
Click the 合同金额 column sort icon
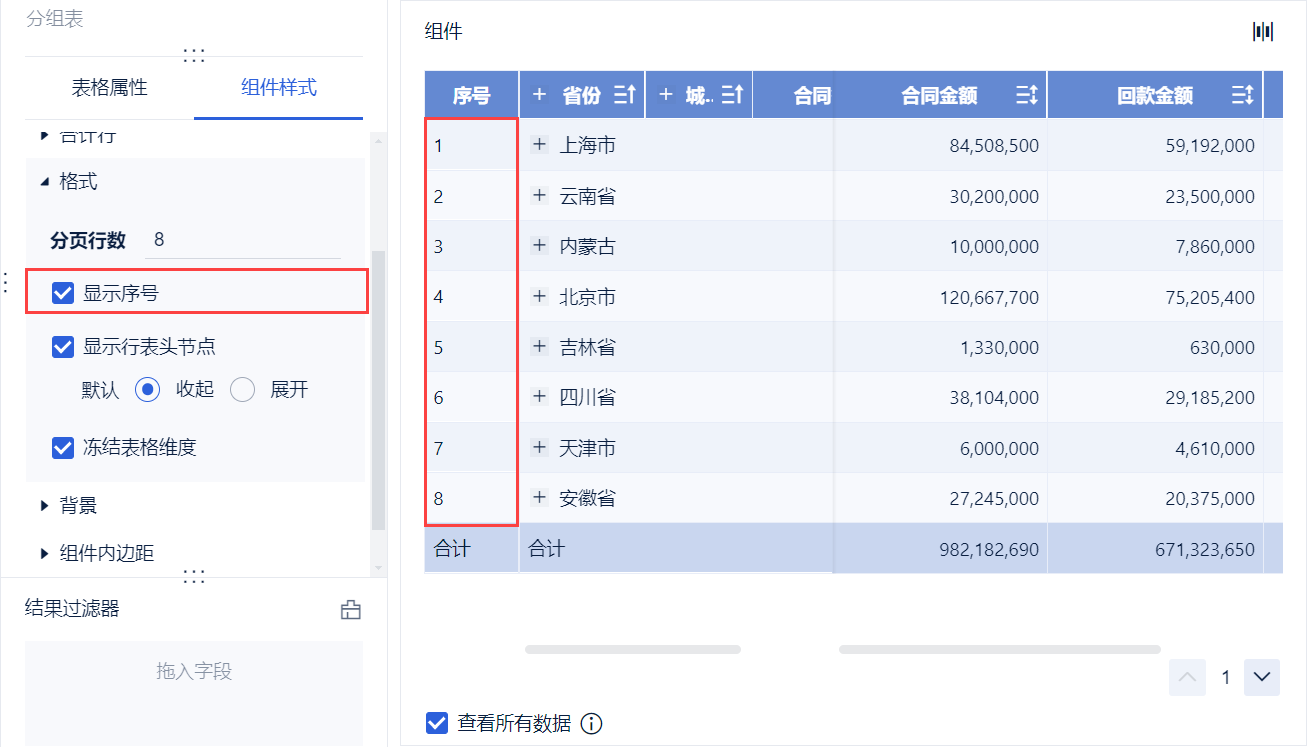1027,96
